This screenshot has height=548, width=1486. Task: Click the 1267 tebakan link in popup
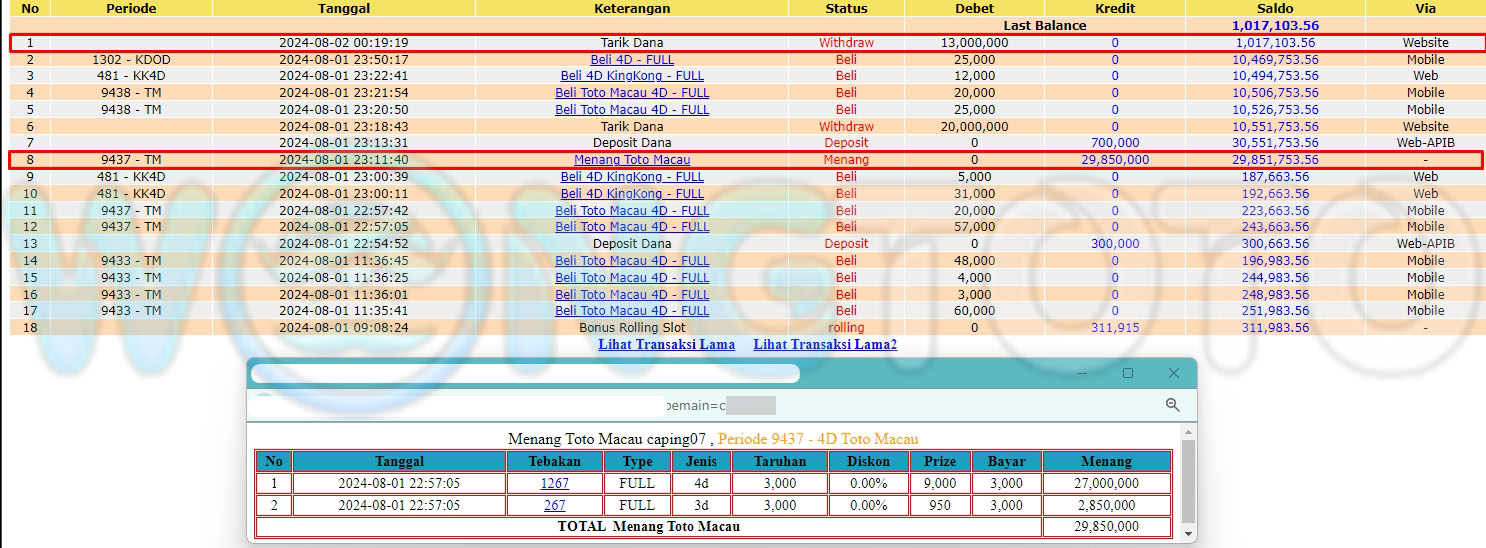point(554,483)
